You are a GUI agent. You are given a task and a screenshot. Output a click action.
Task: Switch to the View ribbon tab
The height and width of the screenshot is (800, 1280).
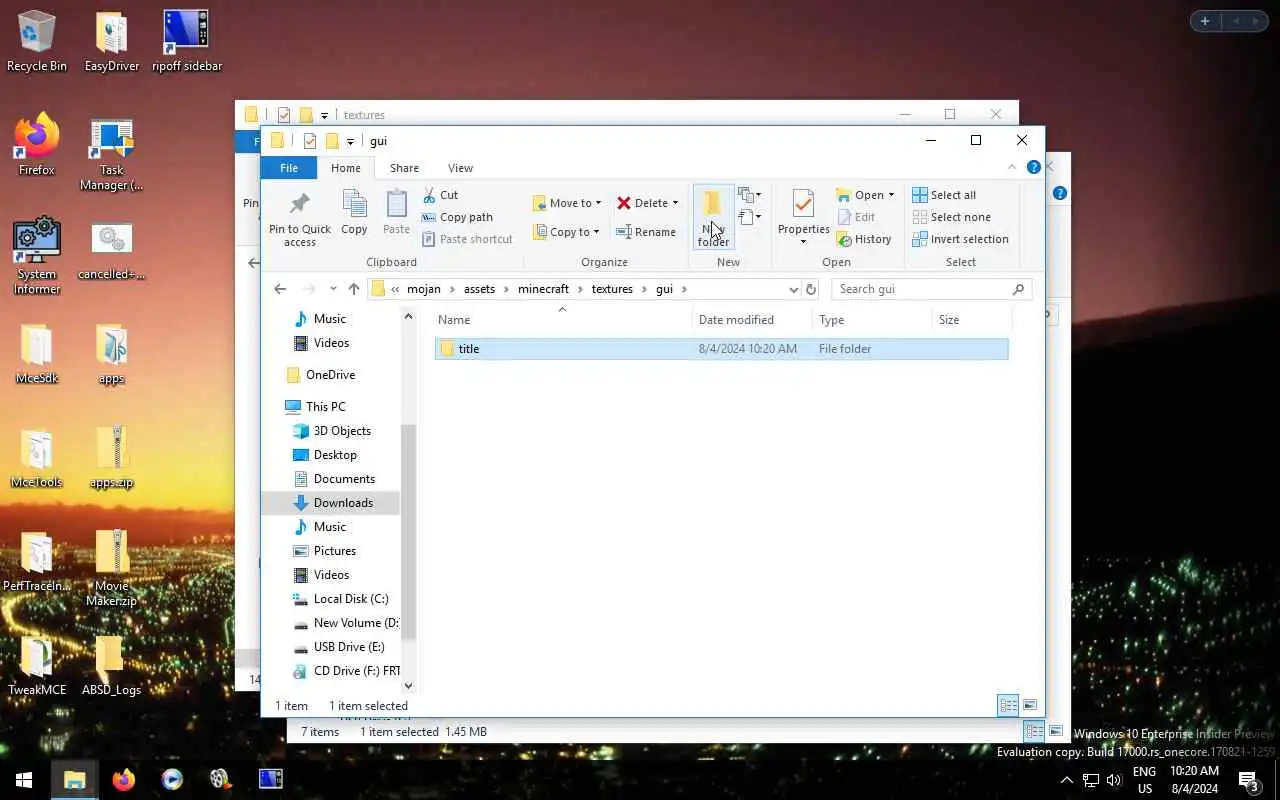click(460, 168)
